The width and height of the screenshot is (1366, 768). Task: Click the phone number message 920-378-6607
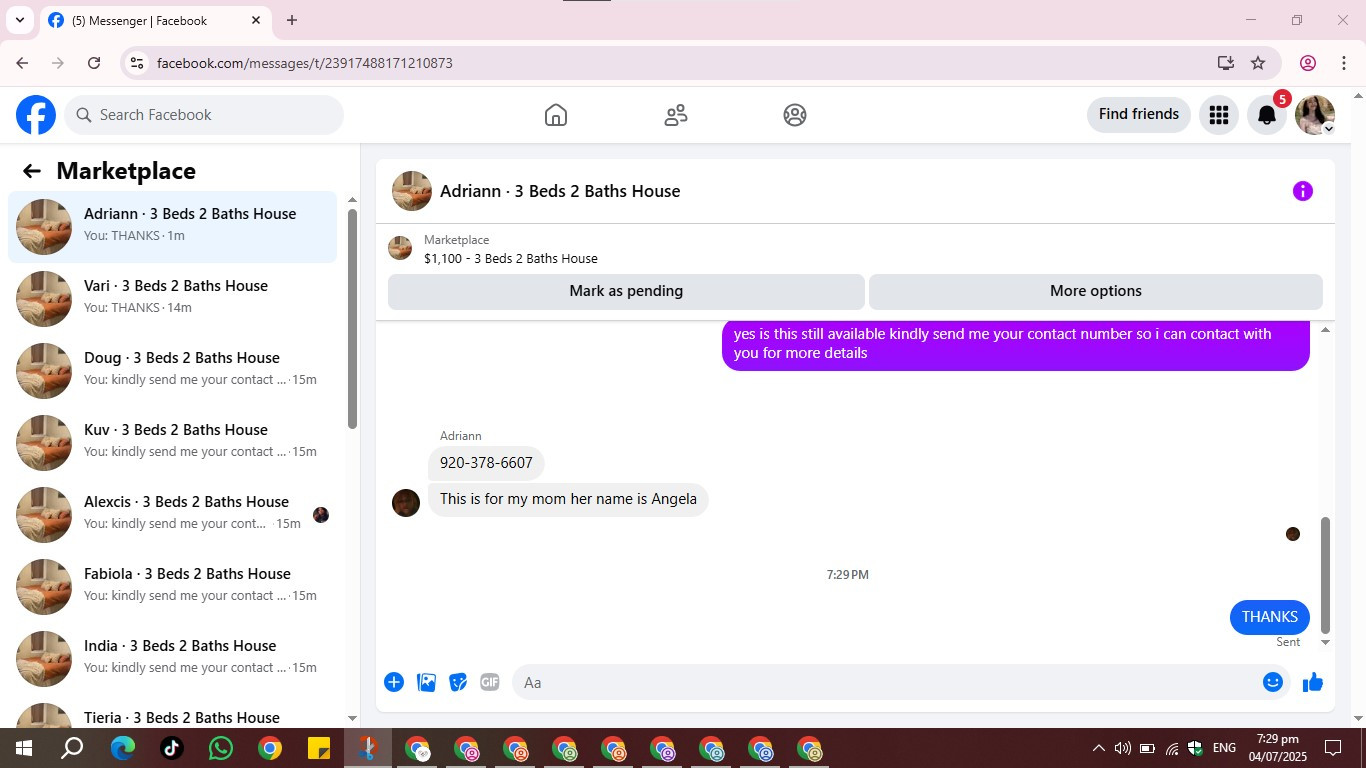[486, 463]
